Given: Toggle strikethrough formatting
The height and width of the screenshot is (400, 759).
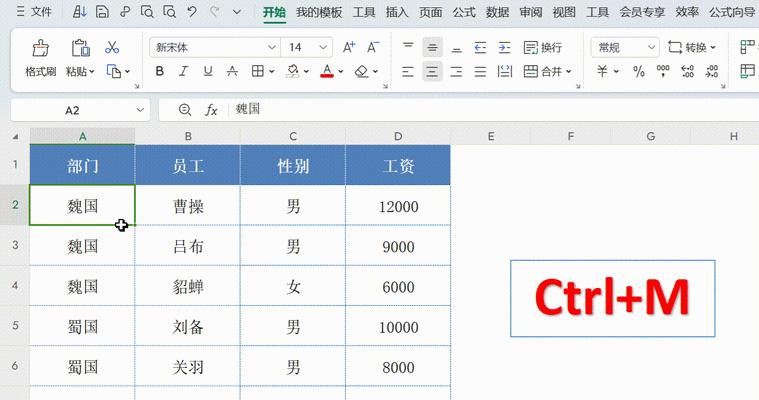Looking at the screenshot, I should [x=232, y=72].
